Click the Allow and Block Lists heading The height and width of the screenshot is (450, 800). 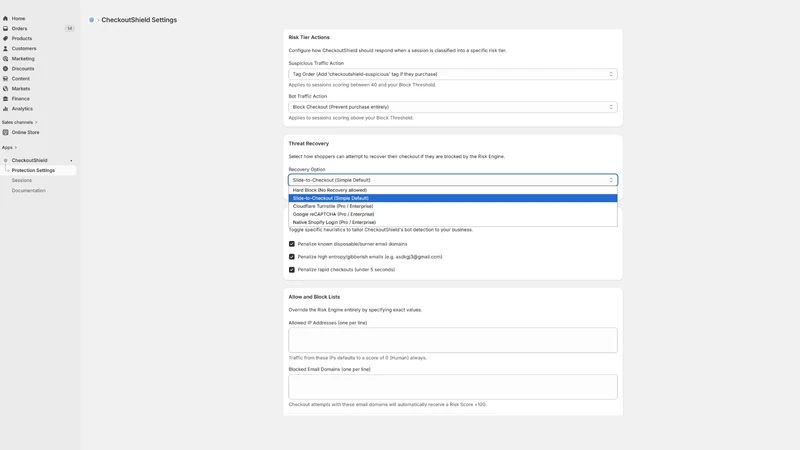tap(314, 297)
